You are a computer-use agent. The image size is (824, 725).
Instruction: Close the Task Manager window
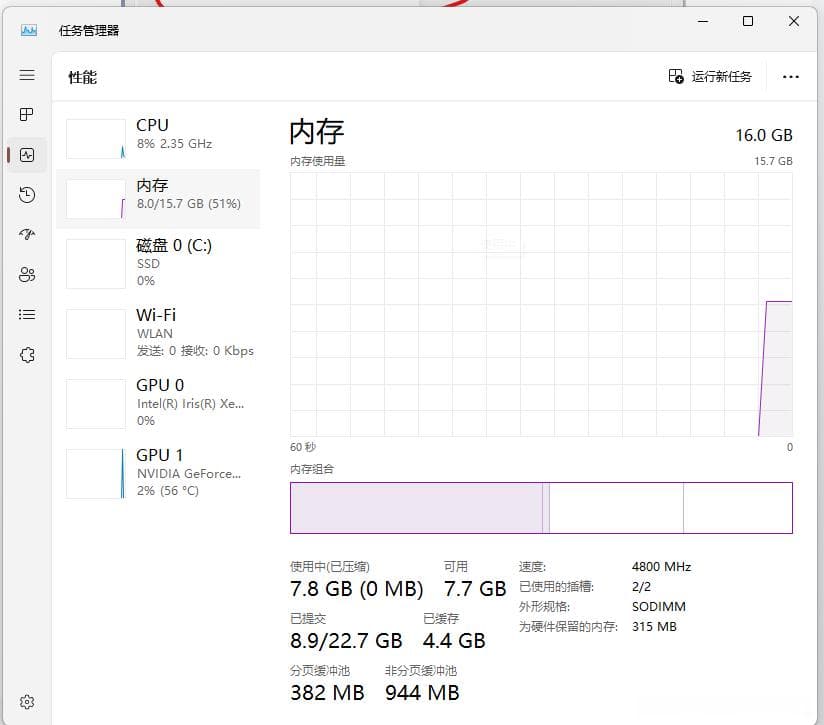click(794, 21)
